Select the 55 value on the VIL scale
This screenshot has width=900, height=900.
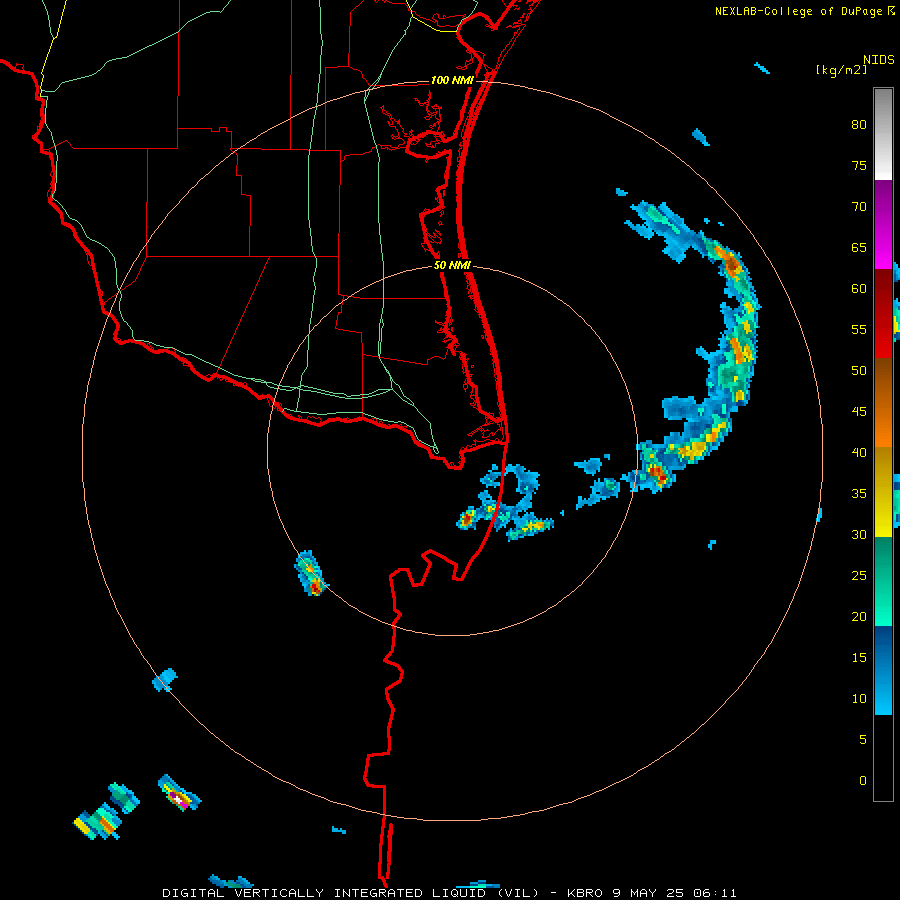click(x=859, y=329)
